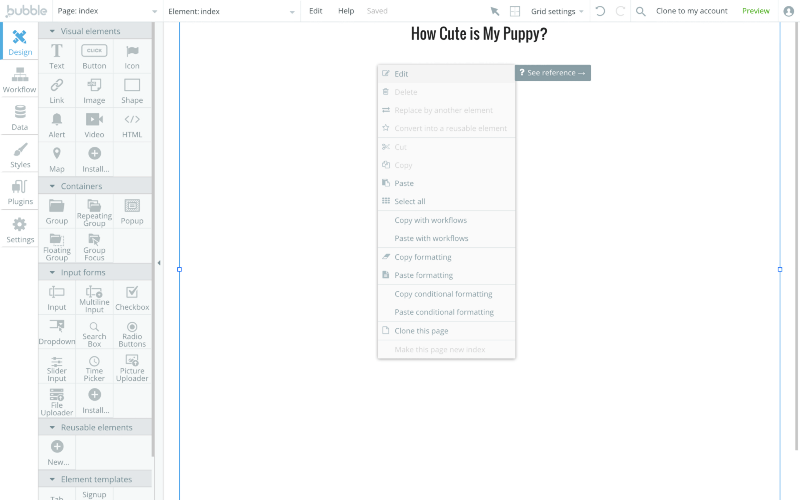Screen dimensions: 800x500
Task: Open the Preview link
Action: (x=756, y=11)
